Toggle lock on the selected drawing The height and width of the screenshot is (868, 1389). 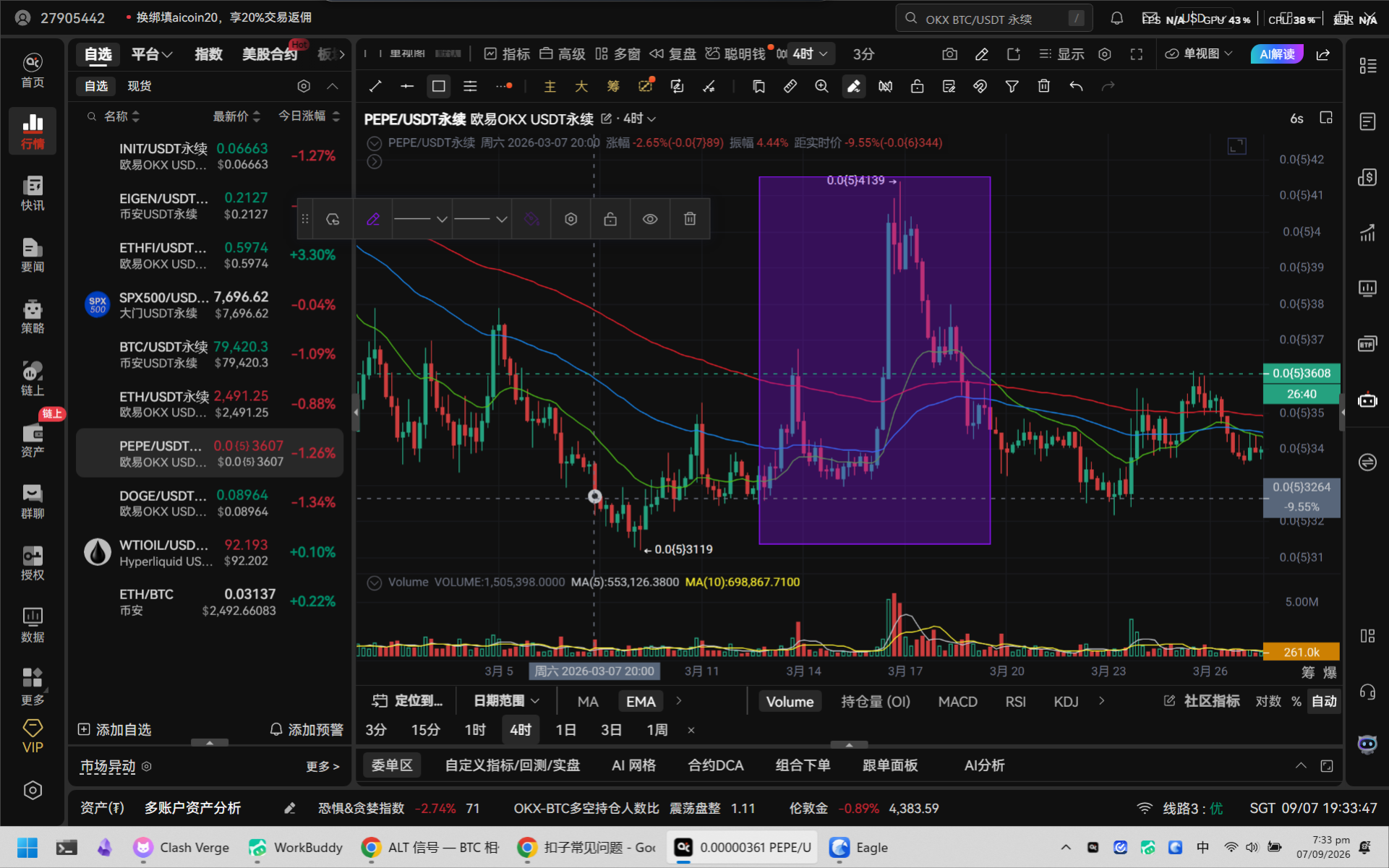[x=610, y=219]
